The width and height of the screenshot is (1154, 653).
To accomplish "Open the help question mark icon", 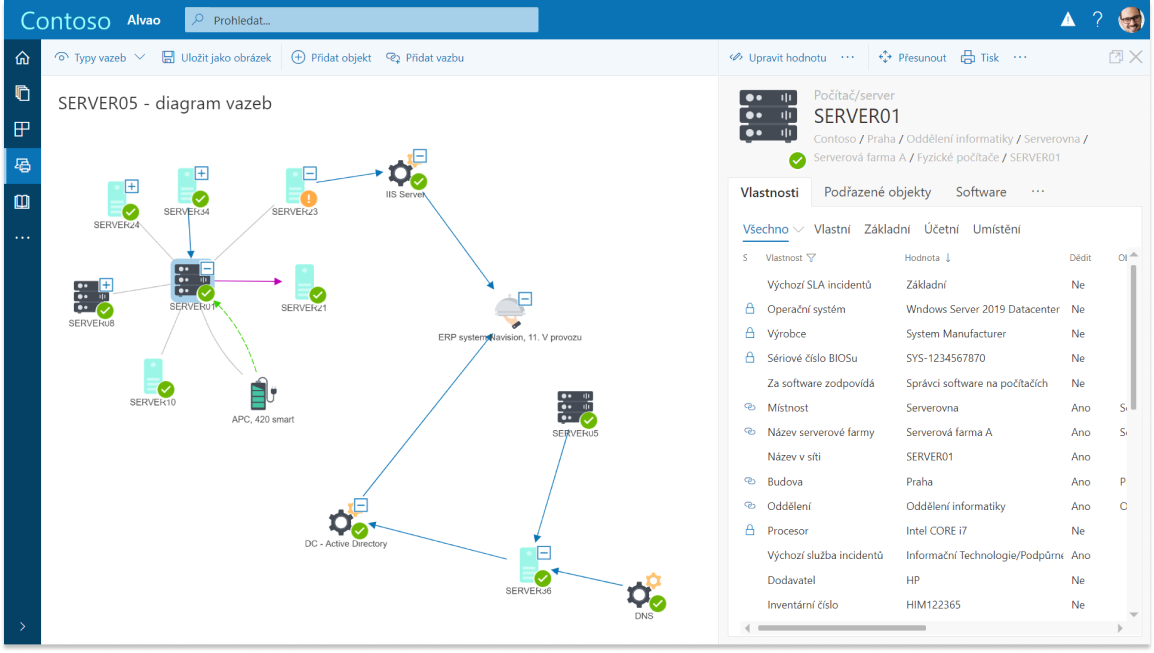I will [x=1097, y=19].
